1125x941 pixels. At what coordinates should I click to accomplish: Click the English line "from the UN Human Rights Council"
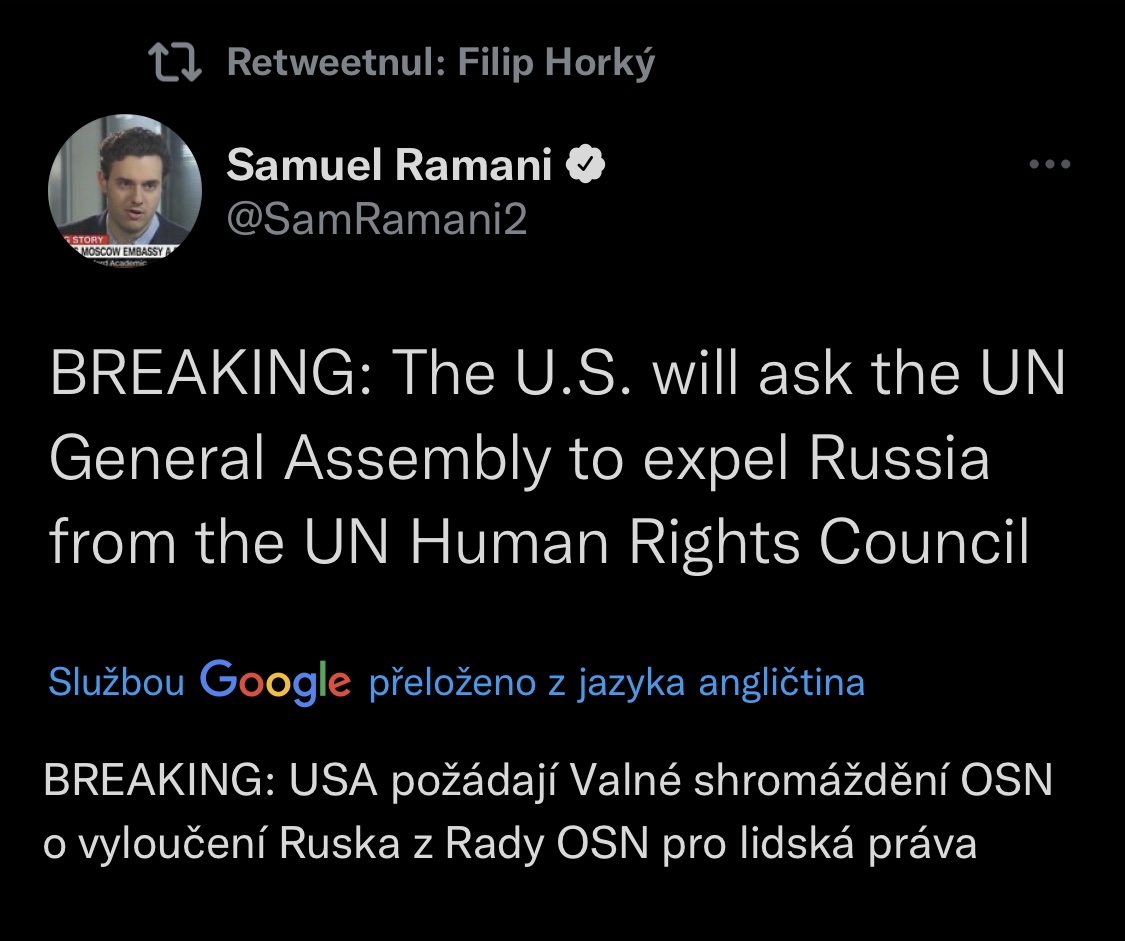(539, 543)
